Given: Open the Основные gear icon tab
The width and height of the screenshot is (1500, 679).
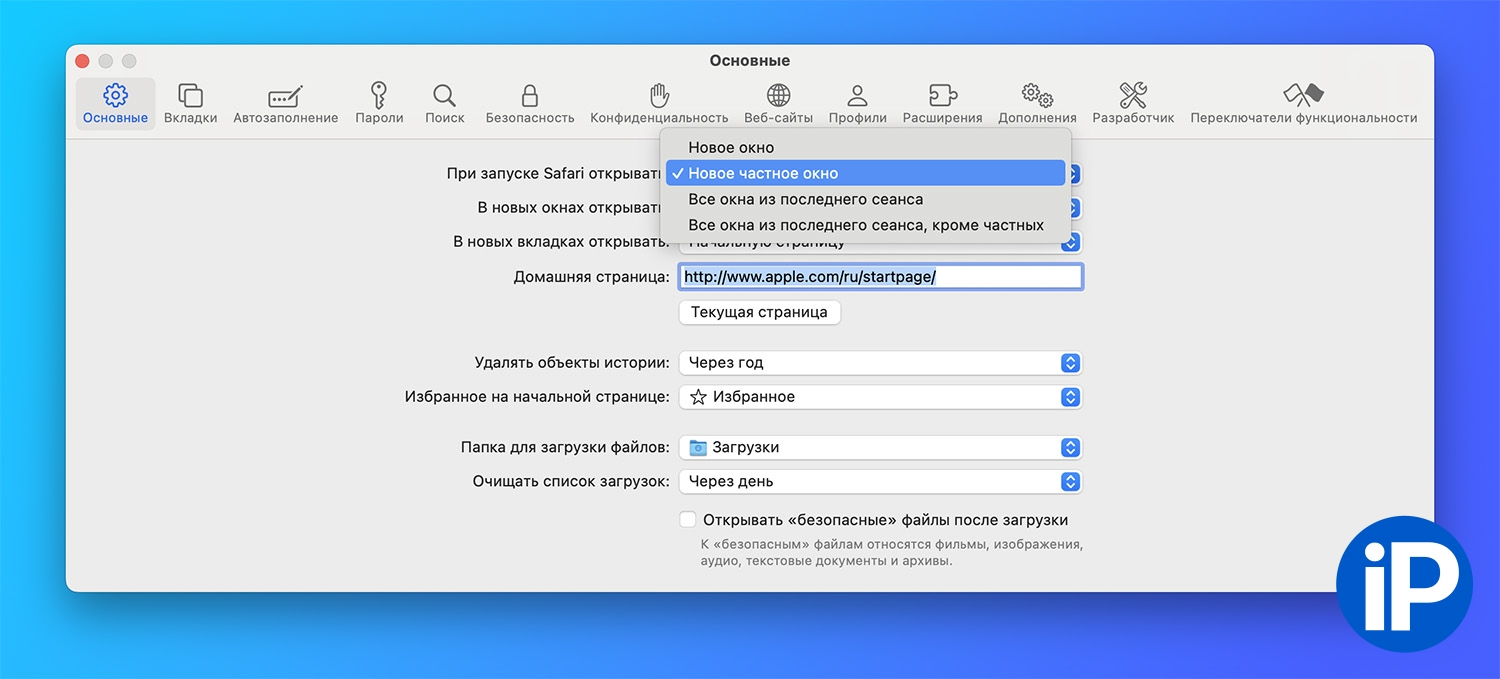Looking at the screenshot, I should coord(115,104).
